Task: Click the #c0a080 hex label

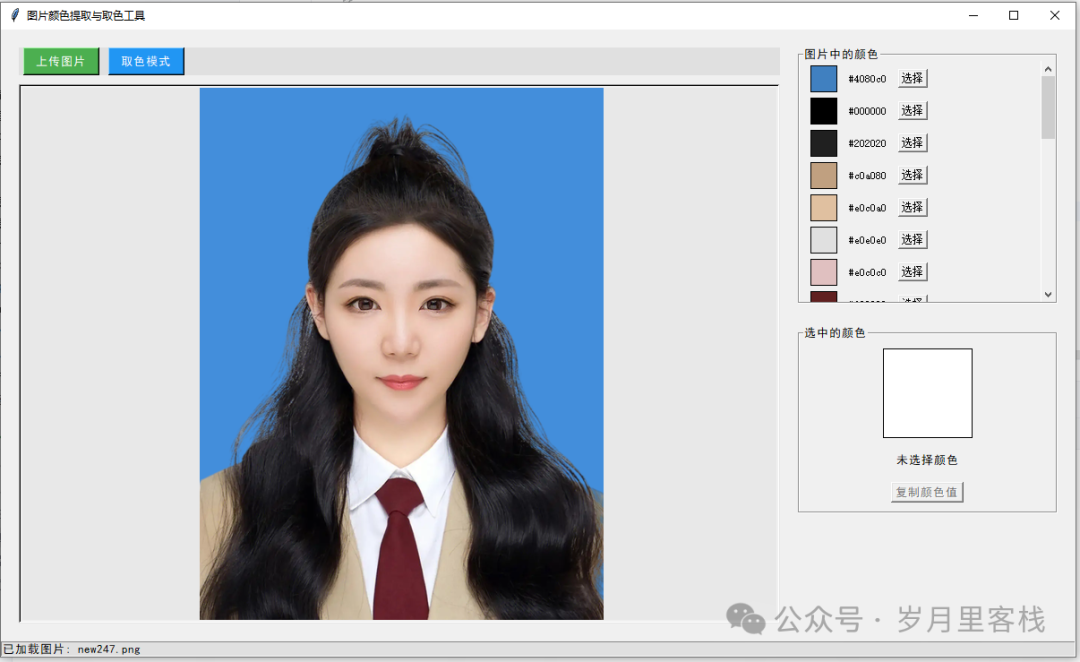Action: (x=867, y=176)
